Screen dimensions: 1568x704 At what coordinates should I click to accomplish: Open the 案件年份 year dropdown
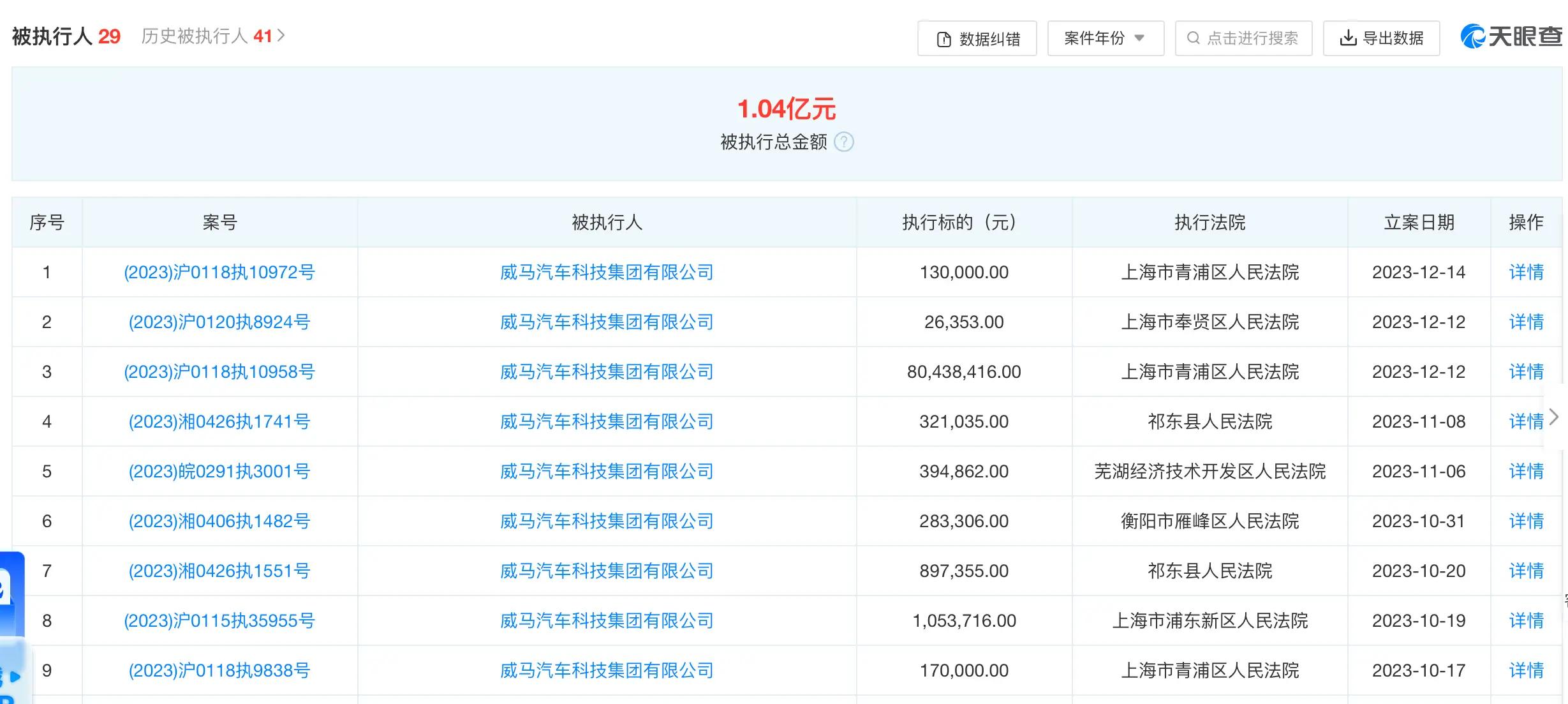pyautogui.click(x=1106, y=38)
